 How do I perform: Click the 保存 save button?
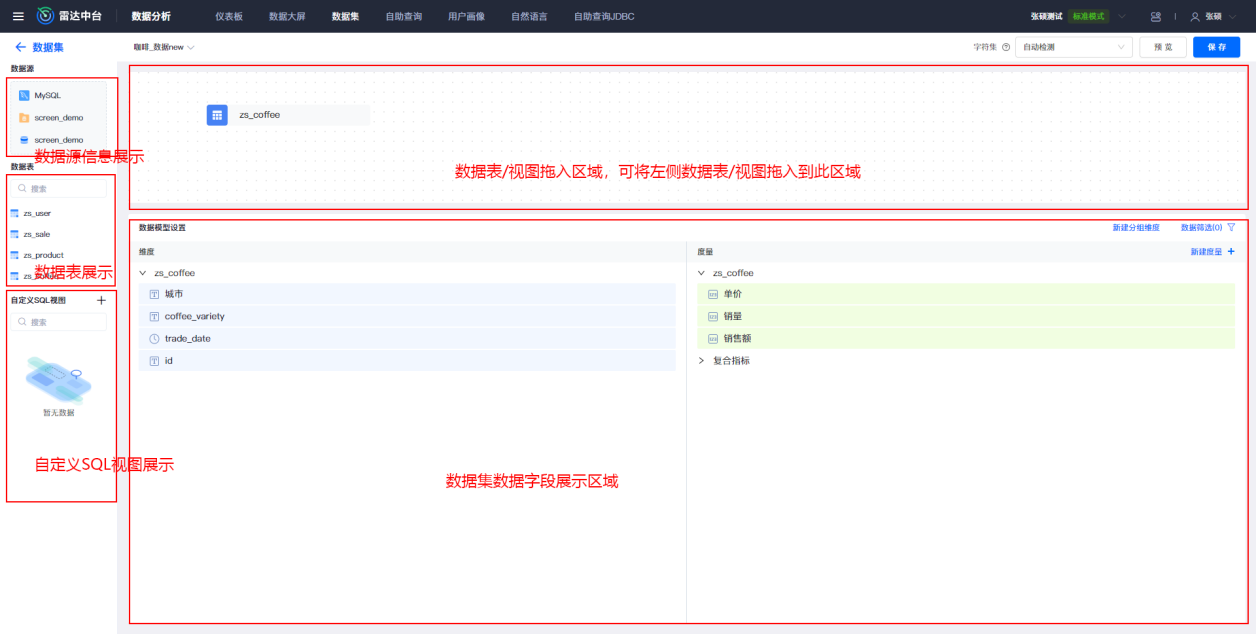tap(1216, 47)
